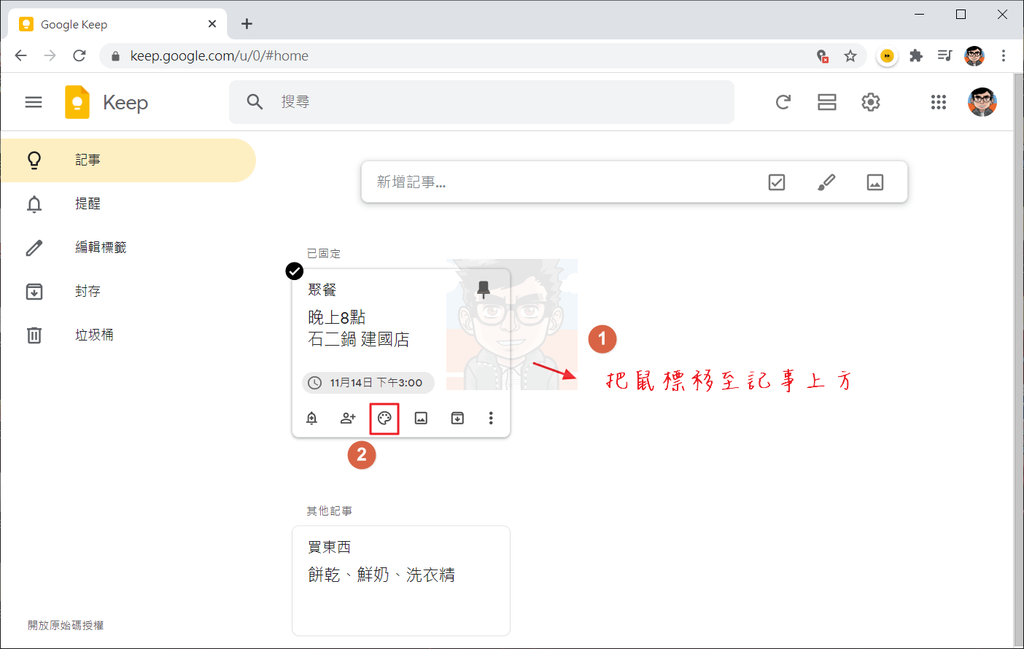Open the main menu hamburger icon
This screenshot has width=1024, height=649.
(33, 102)
